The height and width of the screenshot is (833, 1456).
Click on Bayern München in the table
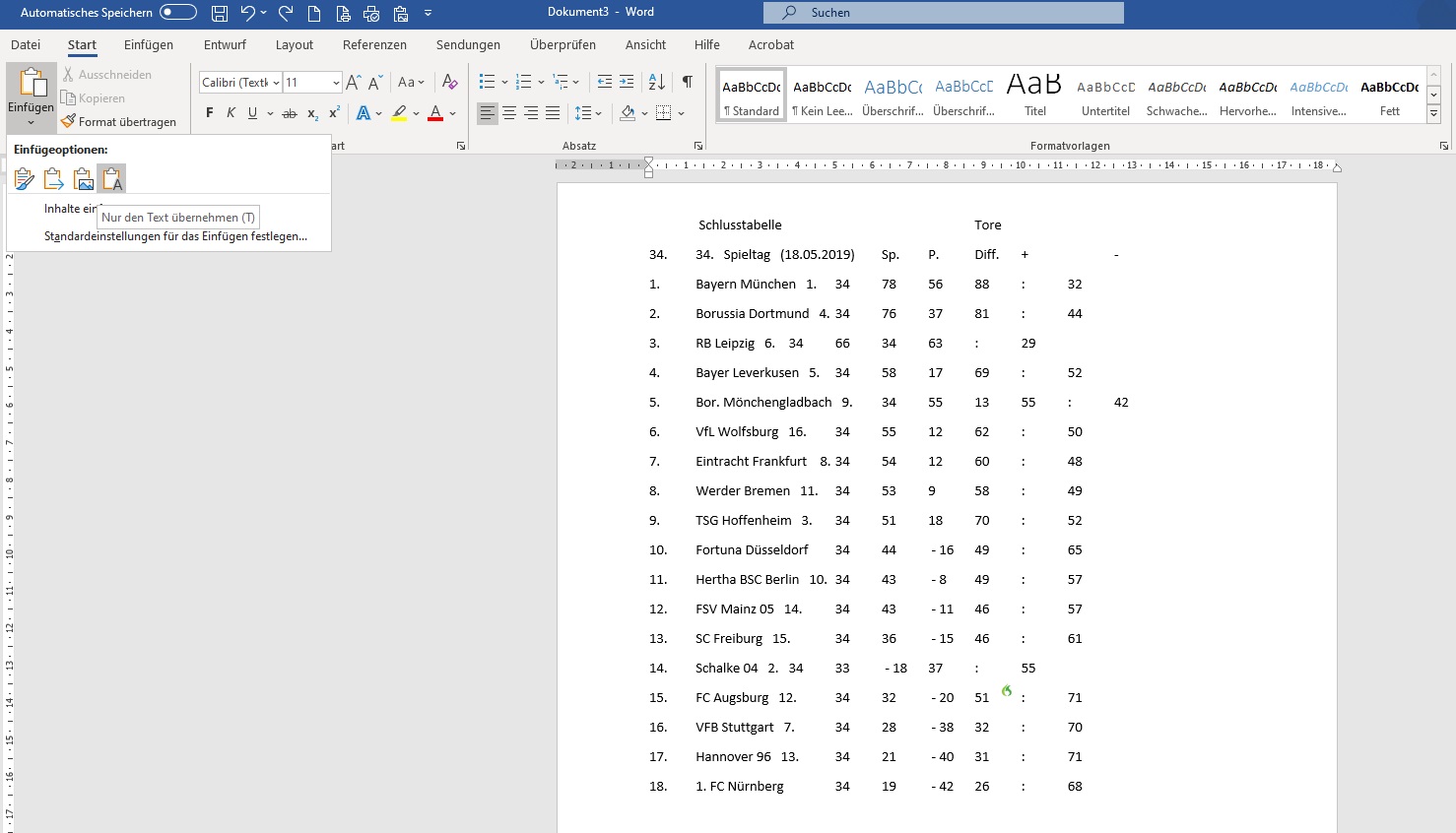746,284
